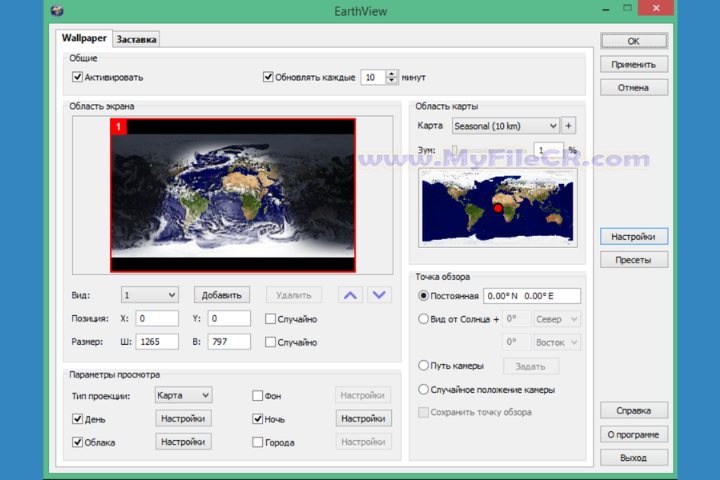Click the Позиция Y input field
The image size is (720, 480).
[x=229, y=318]
